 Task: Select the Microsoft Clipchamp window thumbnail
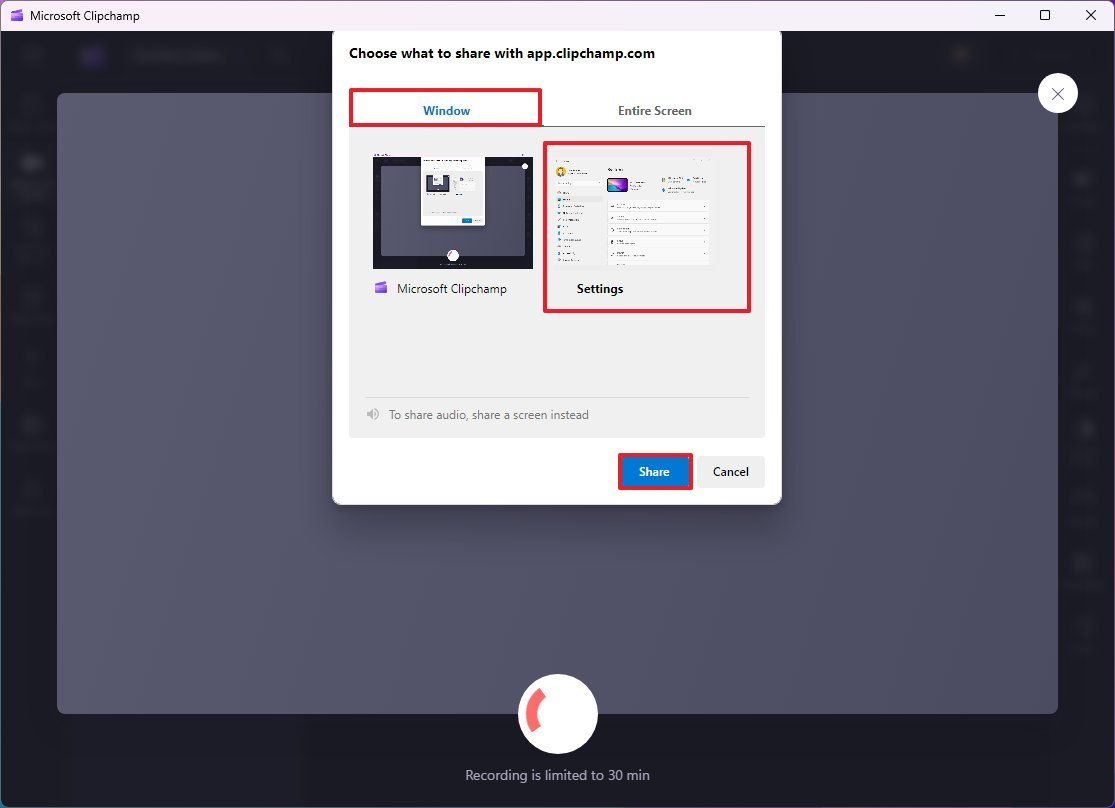(452, 213)
